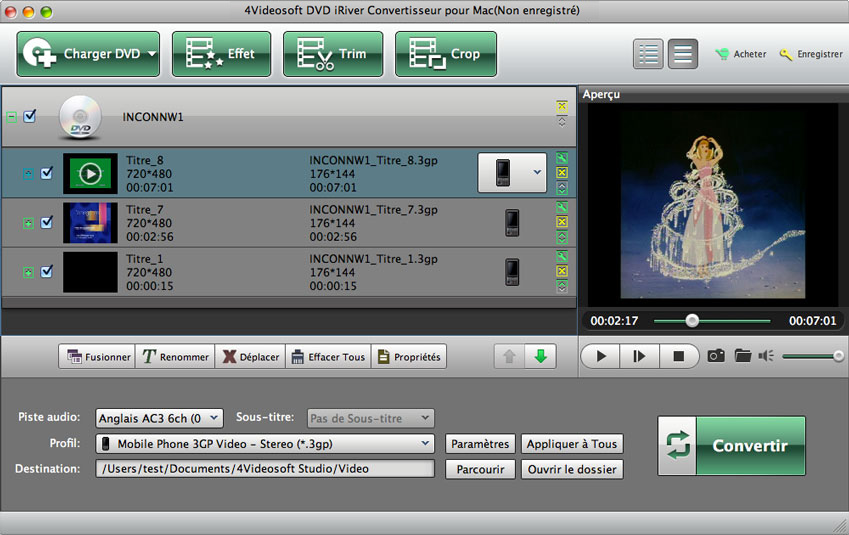Image resolution: width=849 pixels, height=535 pixels.
Task: Click the DVD disc icon for INCONNW1
Action: click(x=80, y=116)
